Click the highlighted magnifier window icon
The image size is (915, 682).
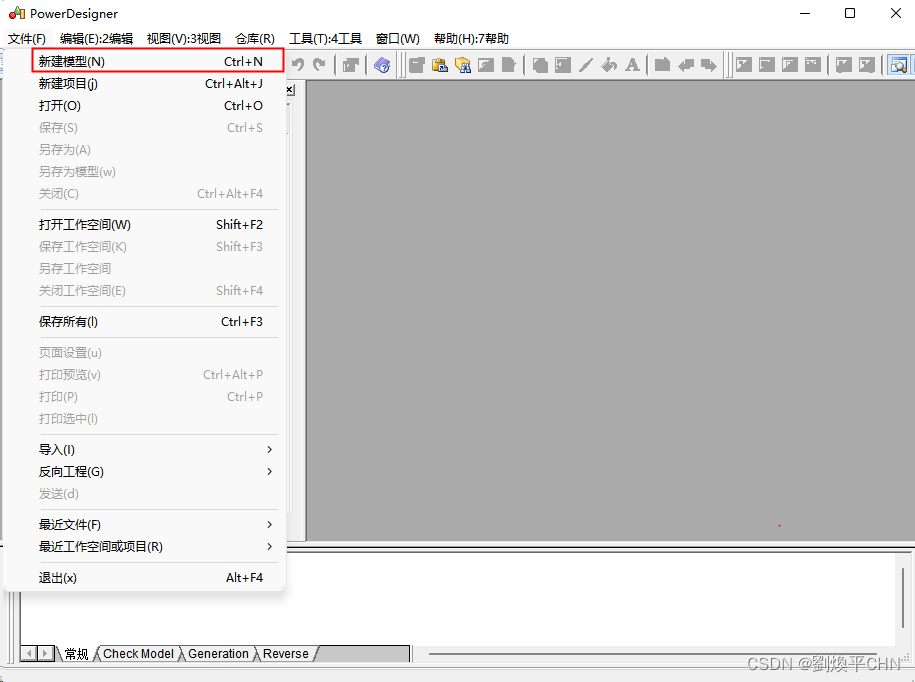pos(898,65)
